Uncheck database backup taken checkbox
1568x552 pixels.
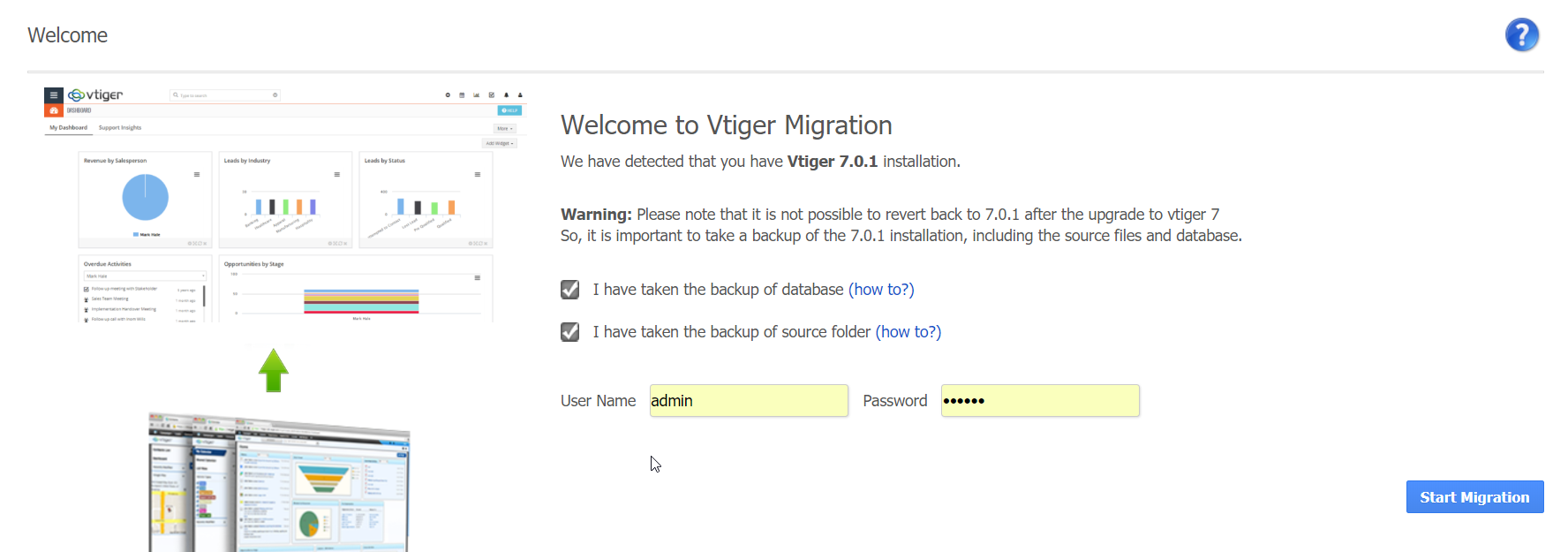pyautogui.click(x=570, y=290)
